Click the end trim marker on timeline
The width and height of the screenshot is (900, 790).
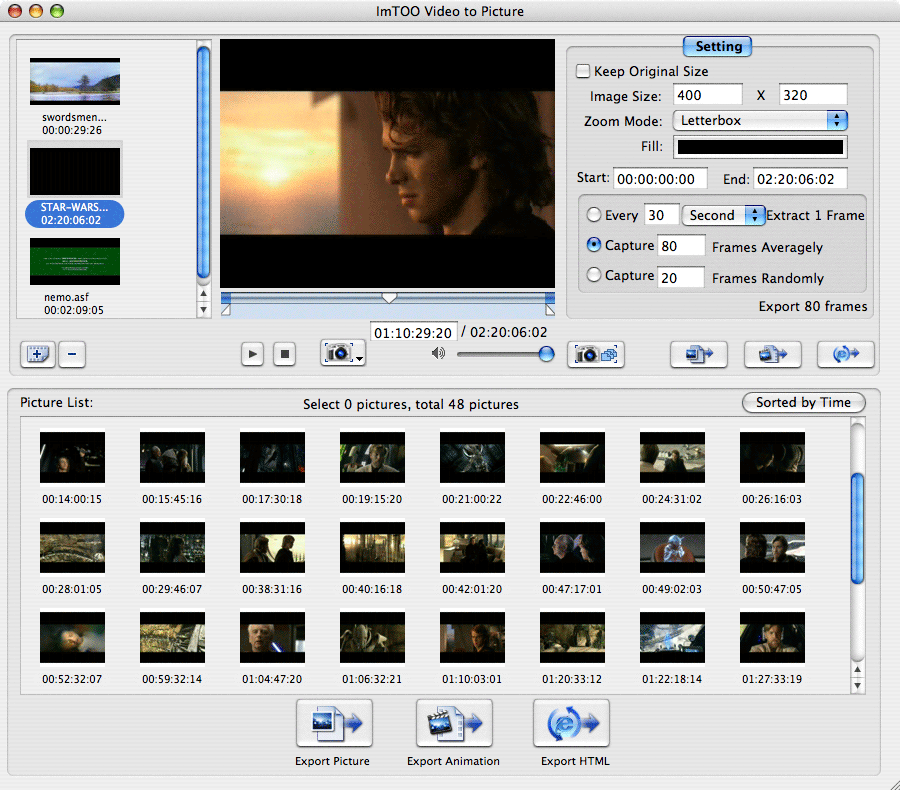pyautogui.click(x=550, y=310)
